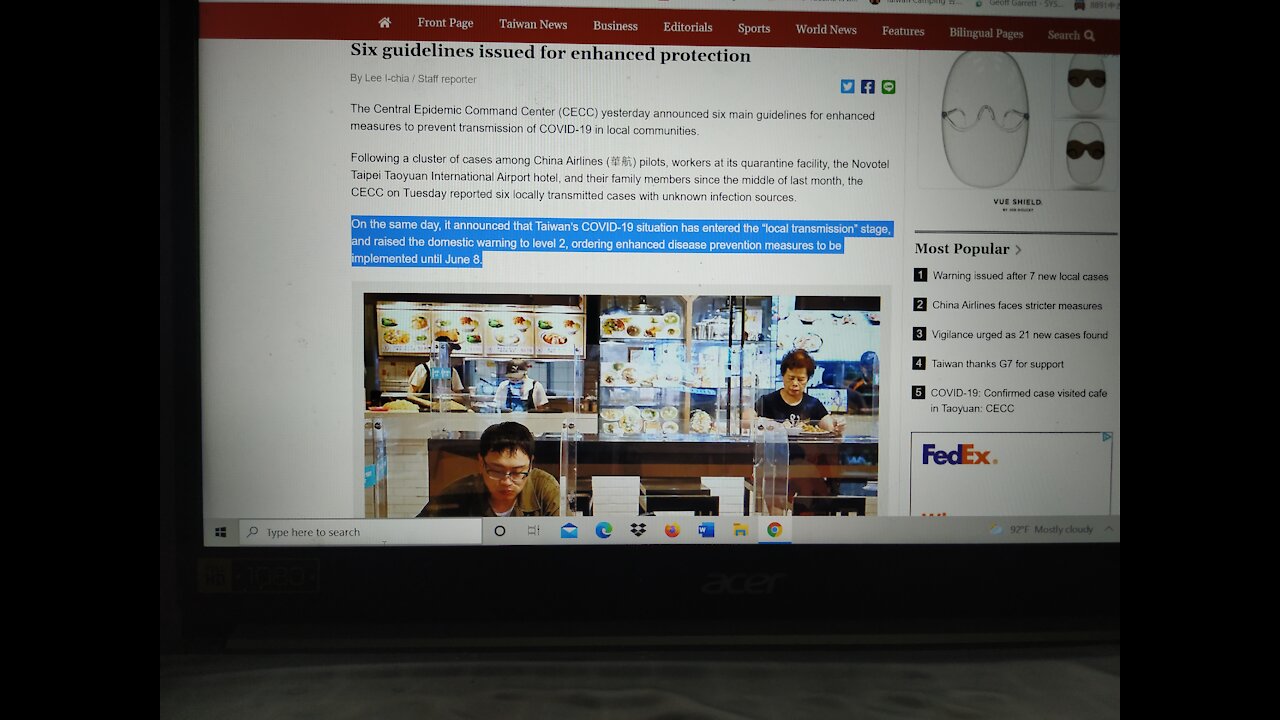Open the Taiwan News section

(x=533, y=24)
